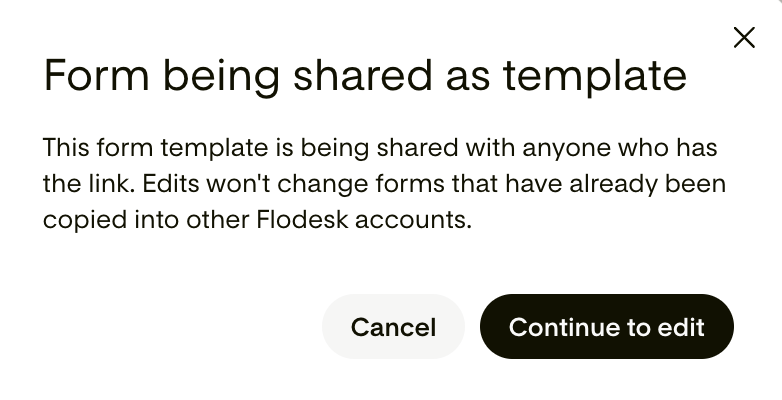This screenshot has height=400, width=782.
Task: Proceed to edit the shared form template
Action: pyautogui.click(x=606, y=327)
